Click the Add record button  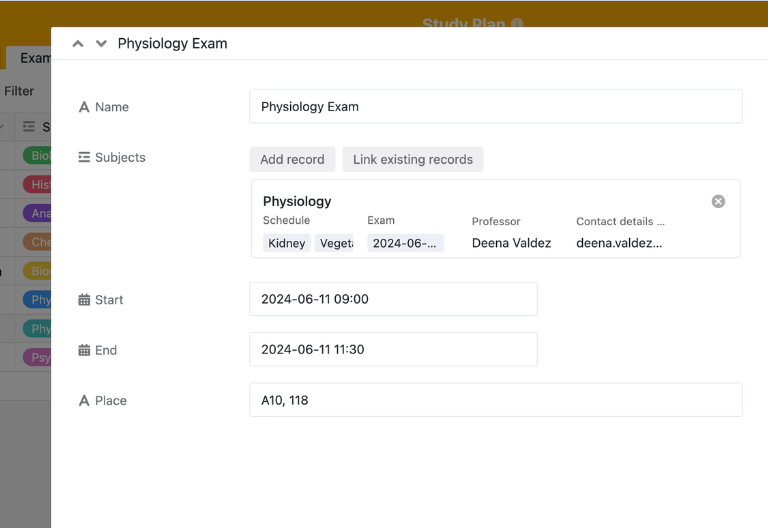[292, 159]
